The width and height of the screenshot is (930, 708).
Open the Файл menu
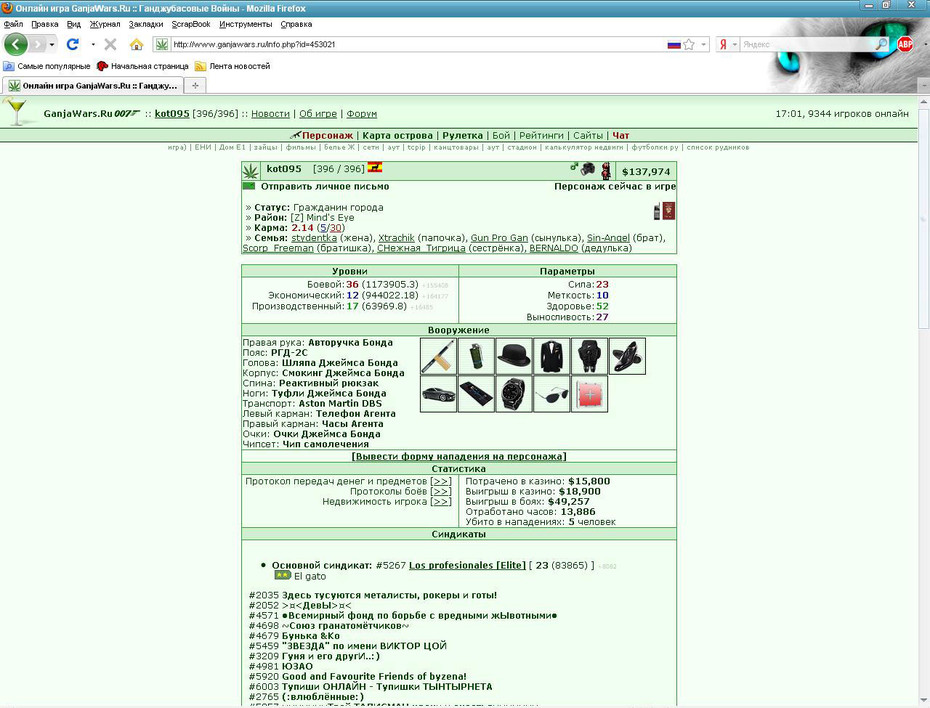13,24
